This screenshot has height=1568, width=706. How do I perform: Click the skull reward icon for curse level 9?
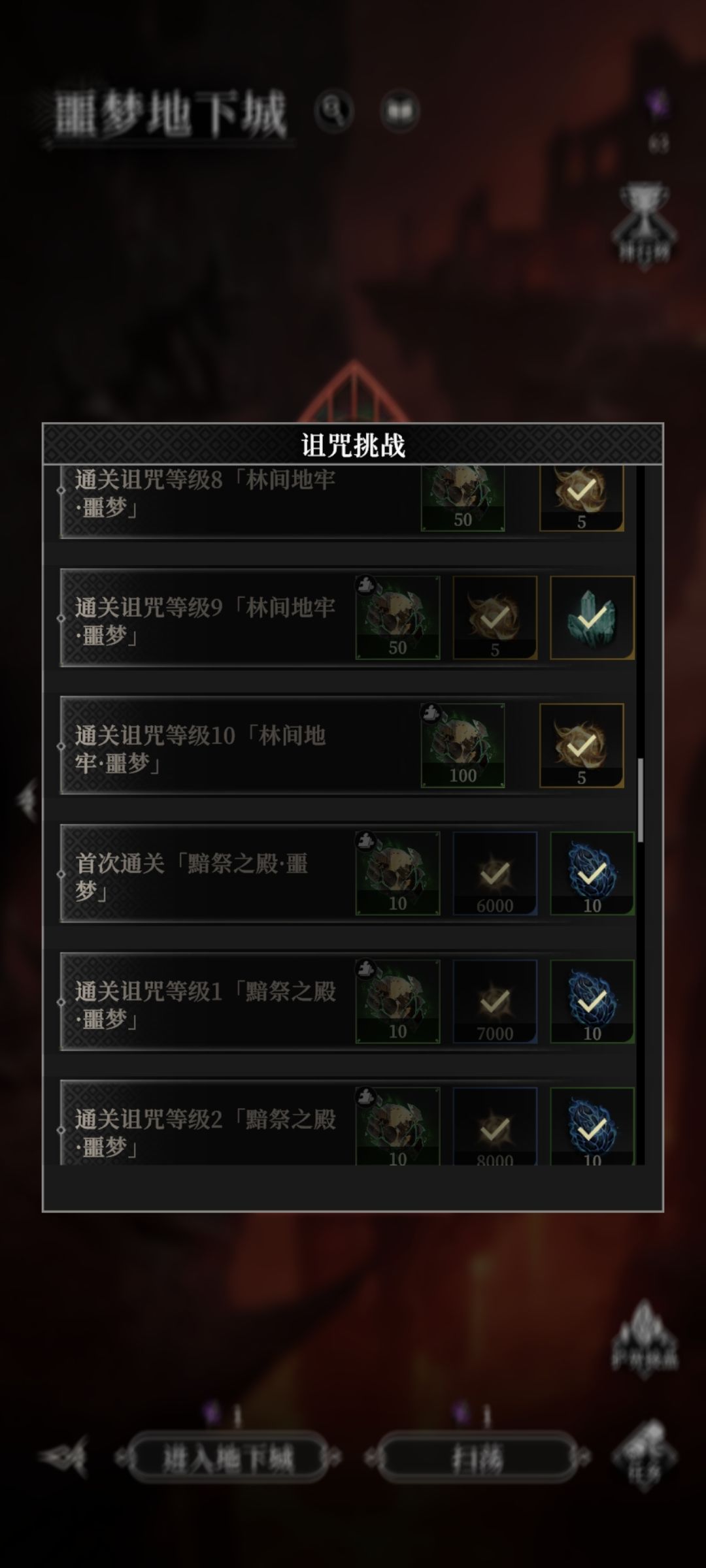(397, 617)
